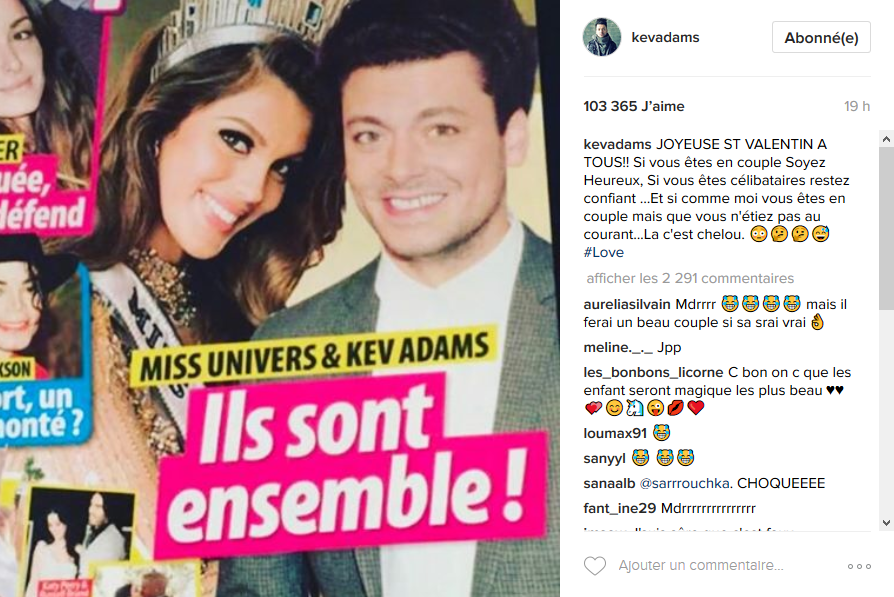The width and height of the screenshot is (894, 597).
Task: Open the #Love hashtag
Action: (x=603, y=253)
